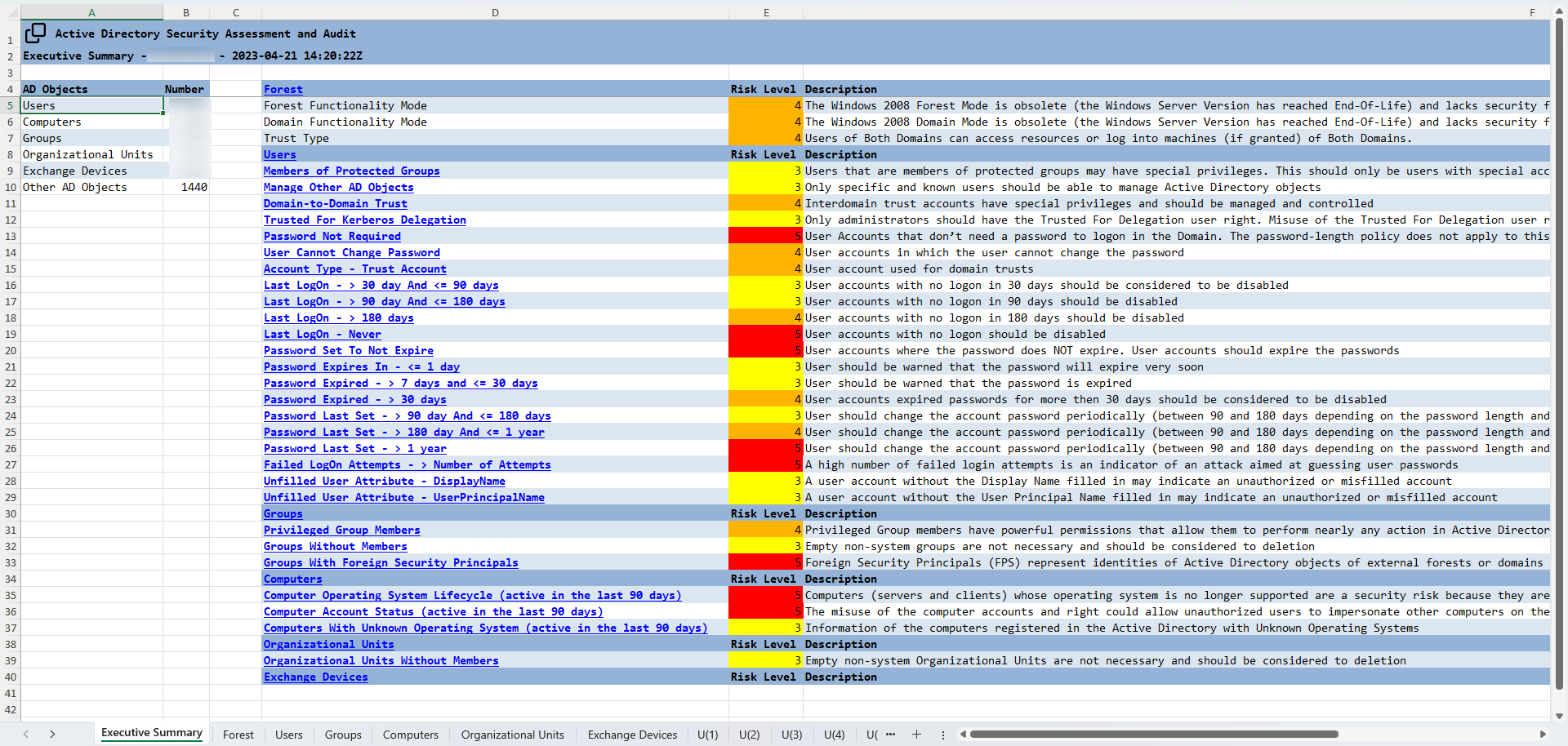
Task: Select the Exchange Devices cell in column A
Action: coord(92,171)
